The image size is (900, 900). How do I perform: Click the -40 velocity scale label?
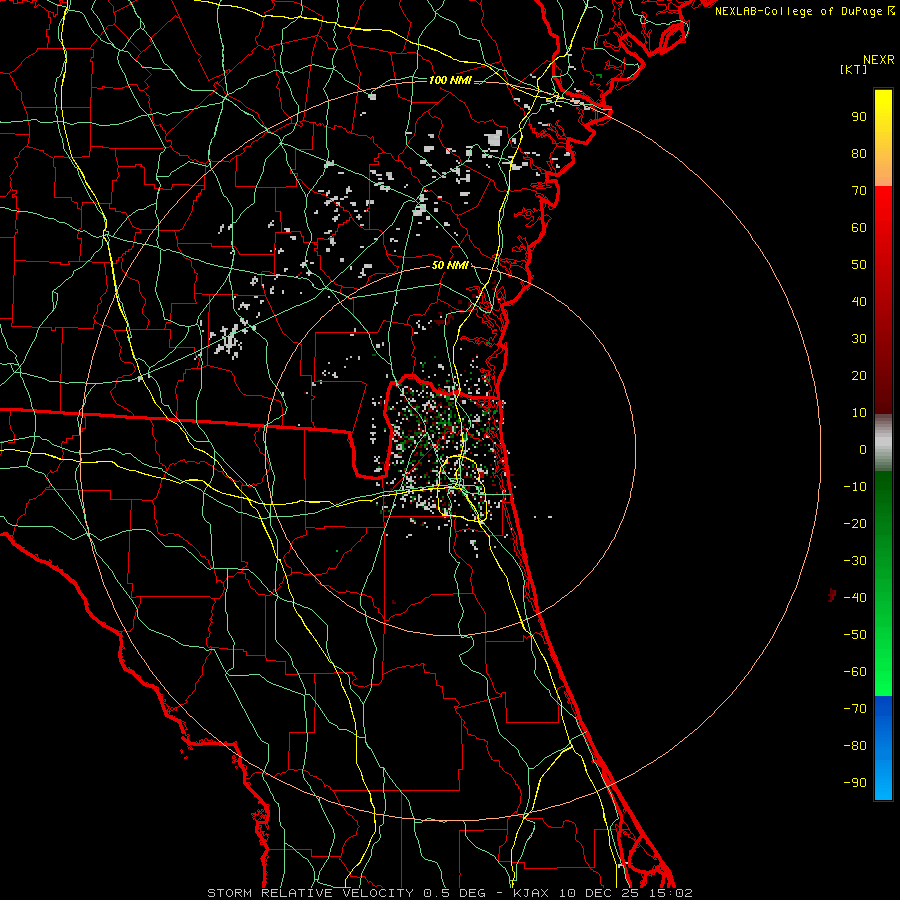(855, 598)
